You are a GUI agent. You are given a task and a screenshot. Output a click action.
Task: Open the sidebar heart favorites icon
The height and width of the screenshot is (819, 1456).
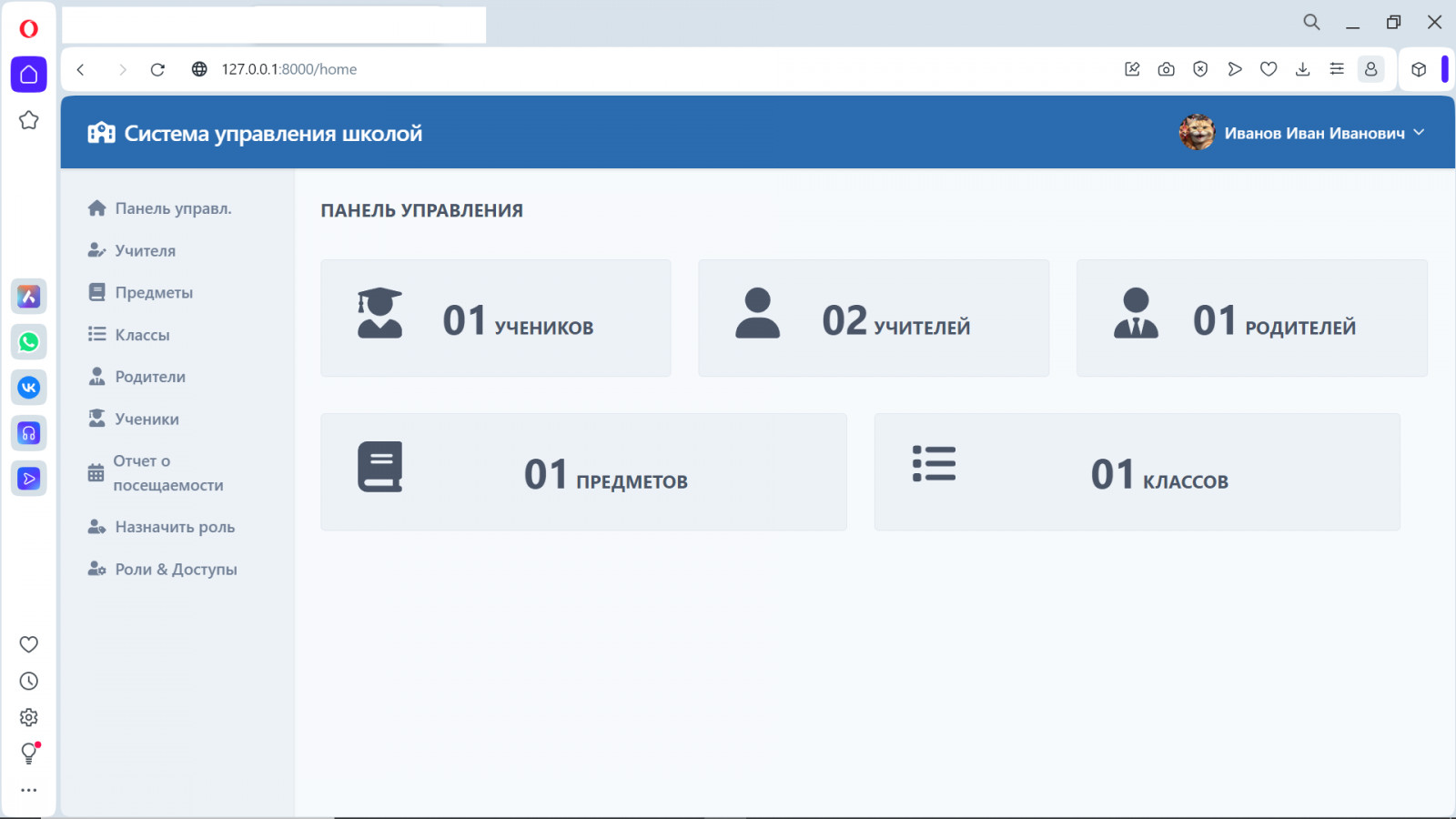(x=28, y=644)
